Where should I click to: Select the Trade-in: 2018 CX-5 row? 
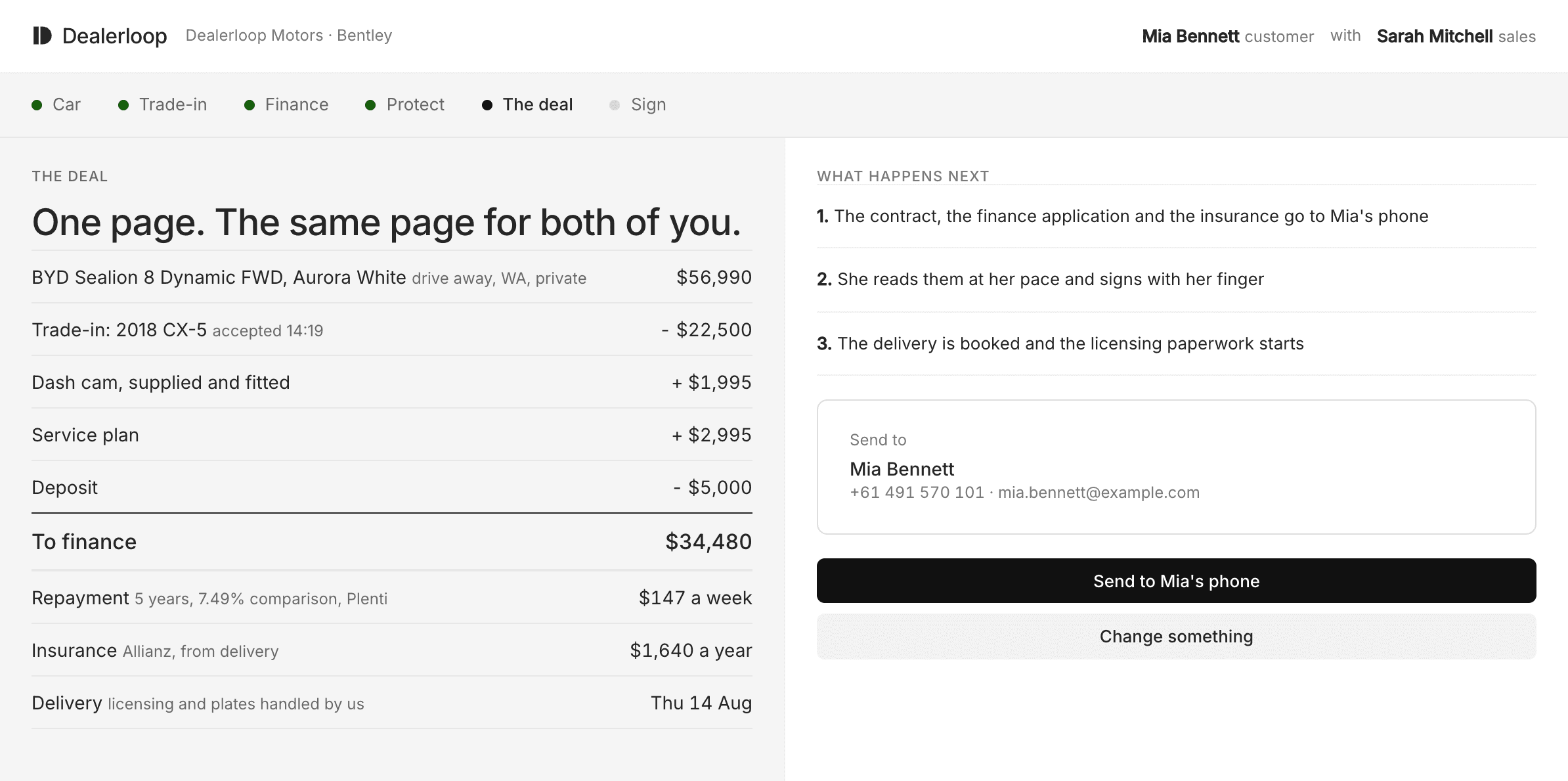click(x=392, y=330)
